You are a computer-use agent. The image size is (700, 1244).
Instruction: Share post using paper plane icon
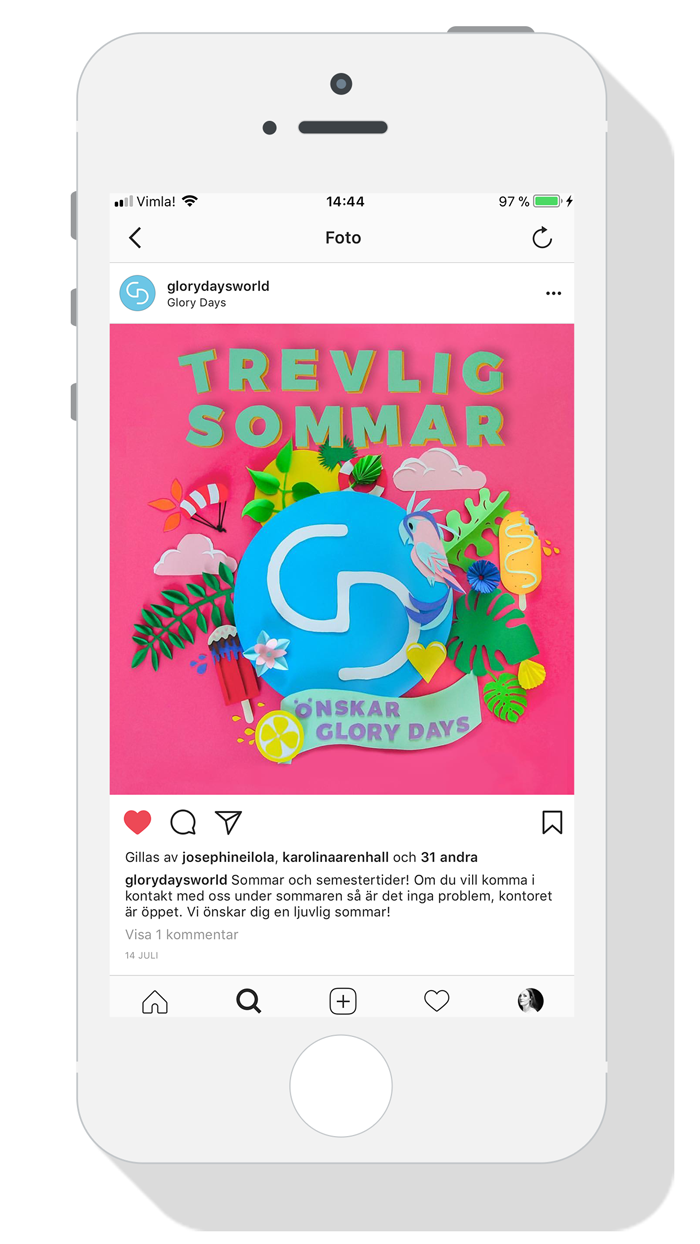[x=229, y=822]
